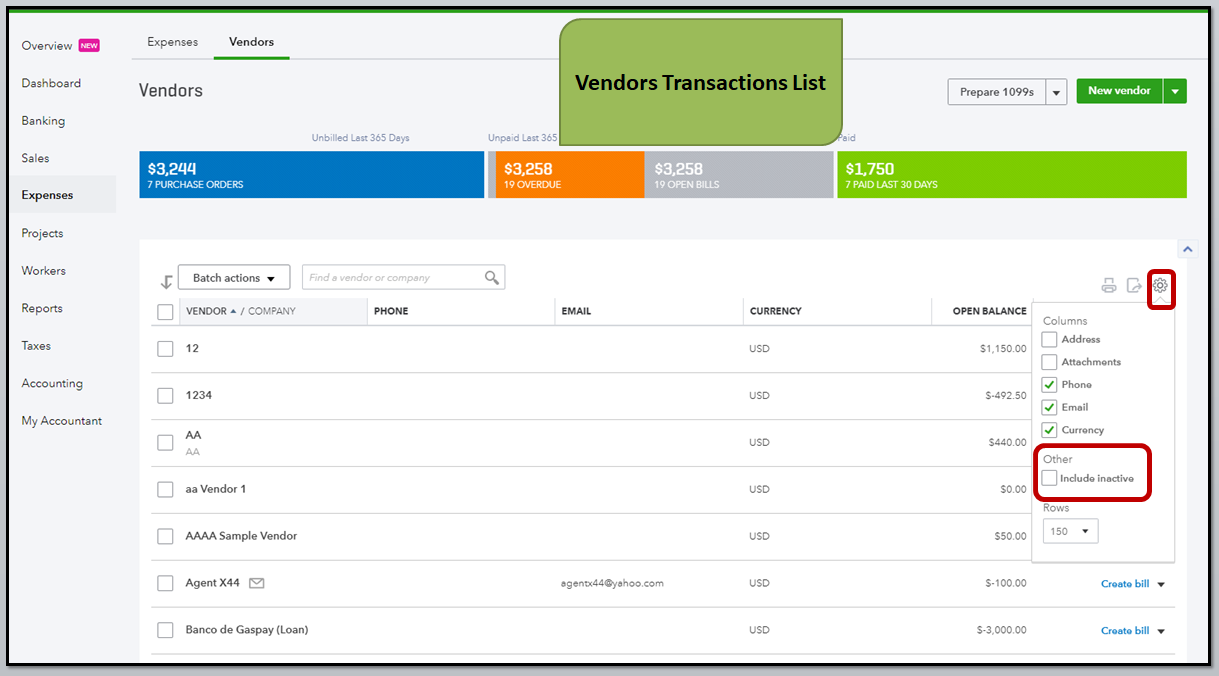Screen dimensions: 1219x676
Task: Click Create bill for Agent X44
Action: tap(1125, 584)
